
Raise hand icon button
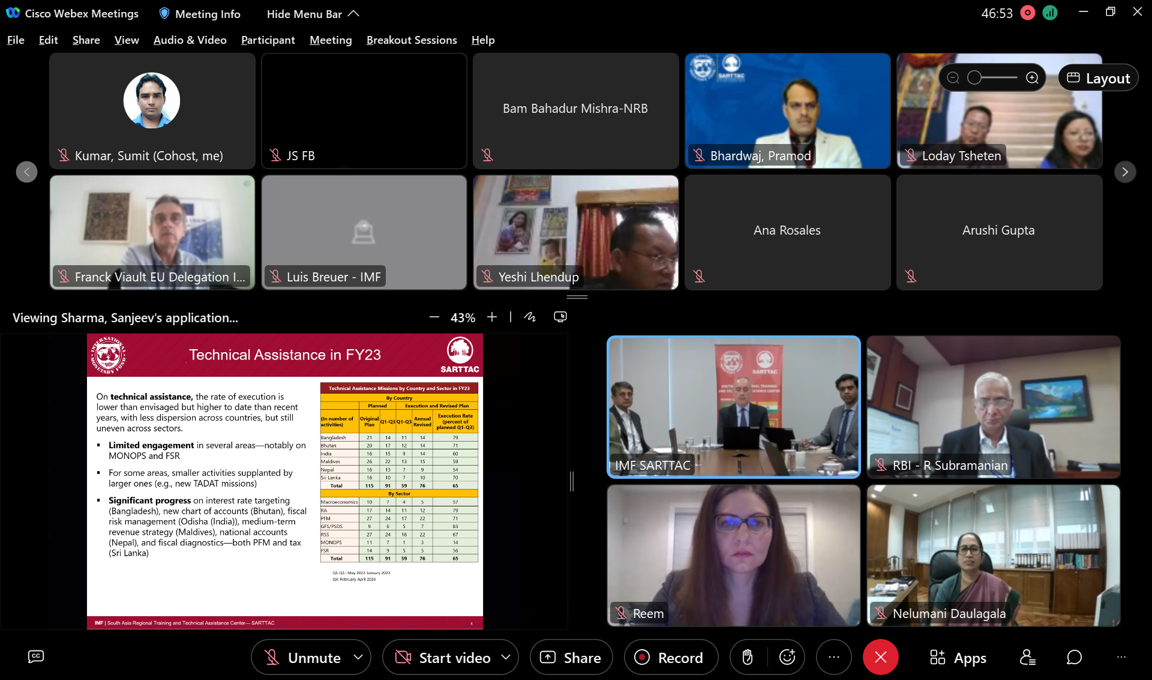(x=747, y=657)
